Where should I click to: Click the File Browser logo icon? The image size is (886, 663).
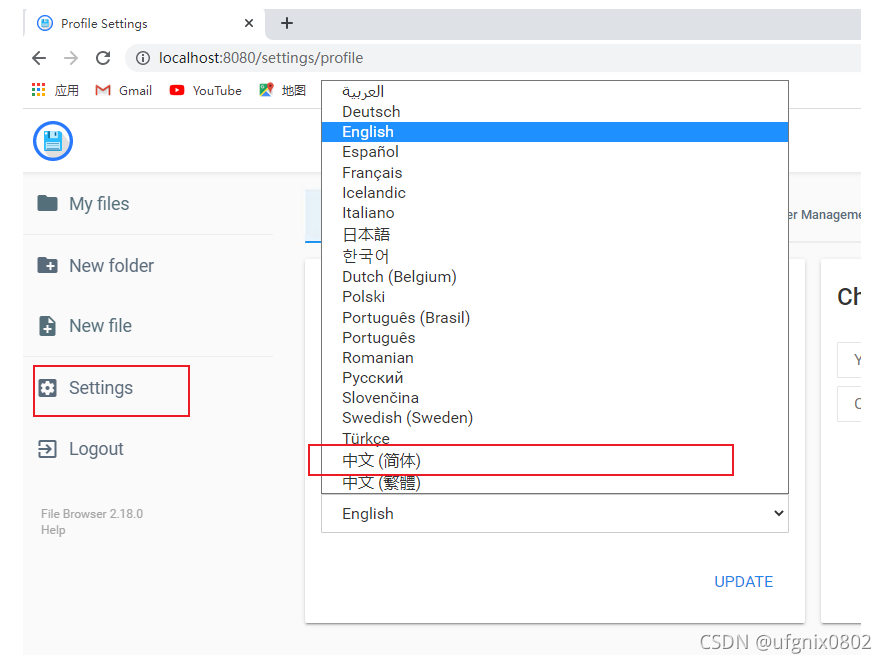point(53,141)
